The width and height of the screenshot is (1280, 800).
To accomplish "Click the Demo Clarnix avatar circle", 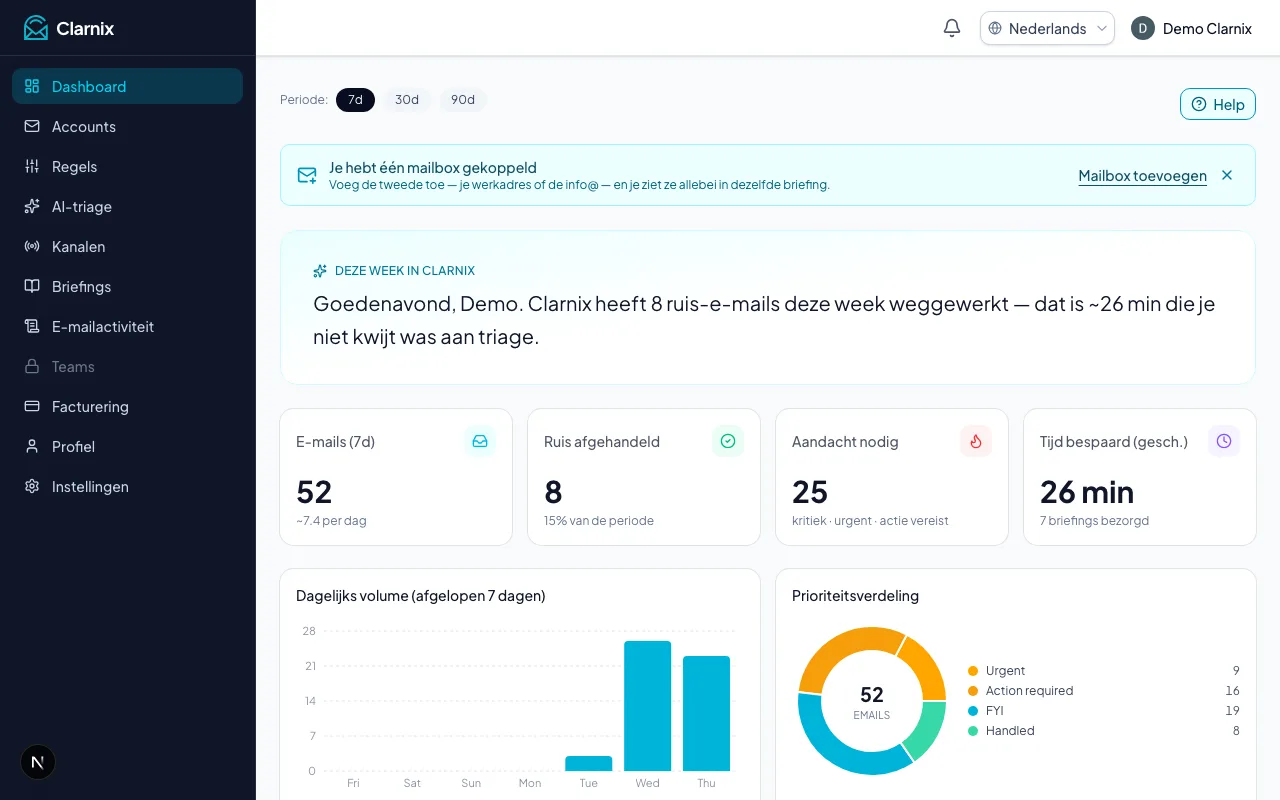I will (1143, 28).
